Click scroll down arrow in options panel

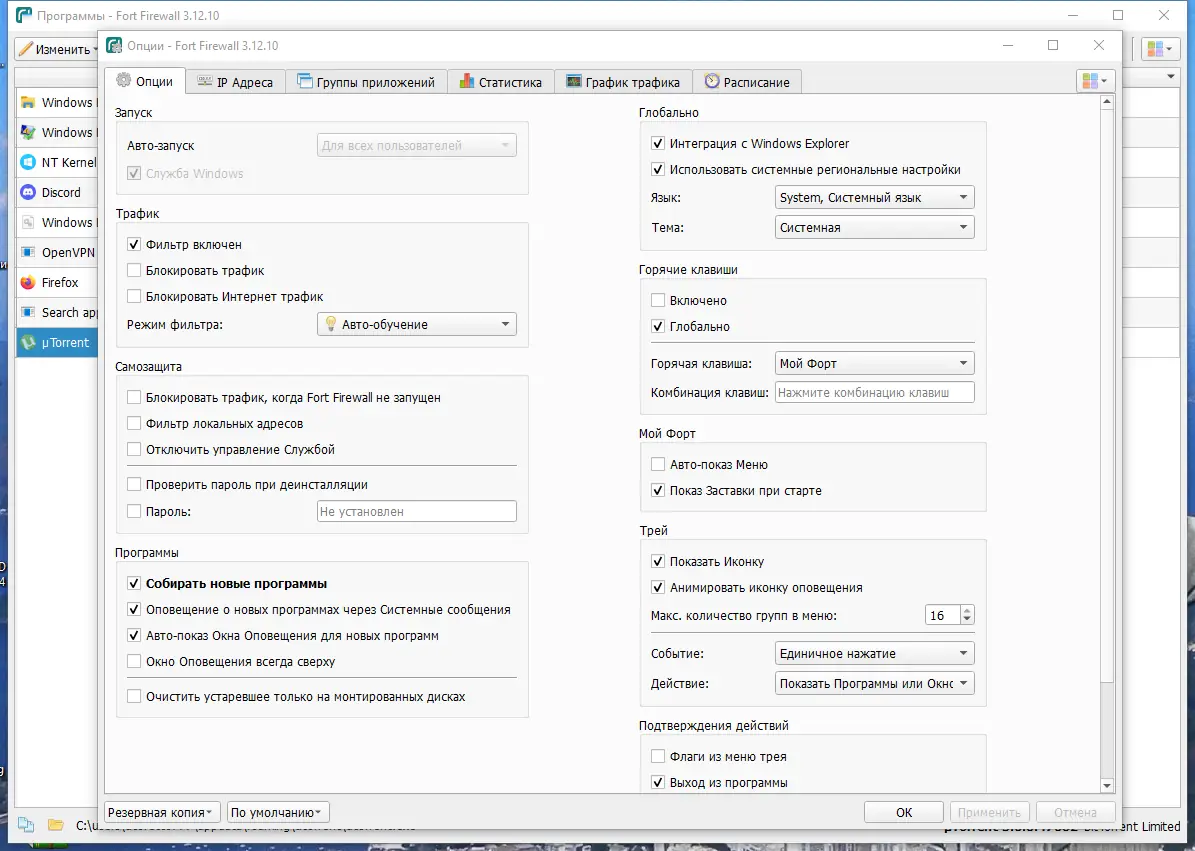1107,785
